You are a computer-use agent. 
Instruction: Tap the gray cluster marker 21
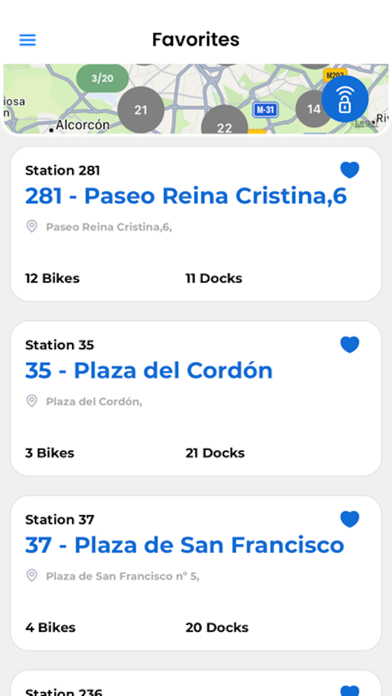[x=141, y=110]
